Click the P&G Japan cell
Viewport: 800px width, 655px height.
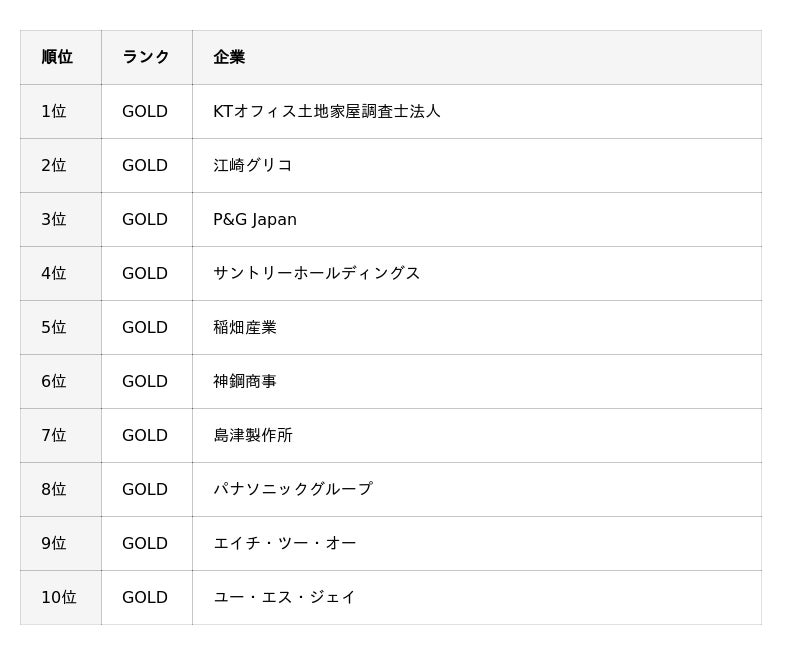tap(255, 219)
